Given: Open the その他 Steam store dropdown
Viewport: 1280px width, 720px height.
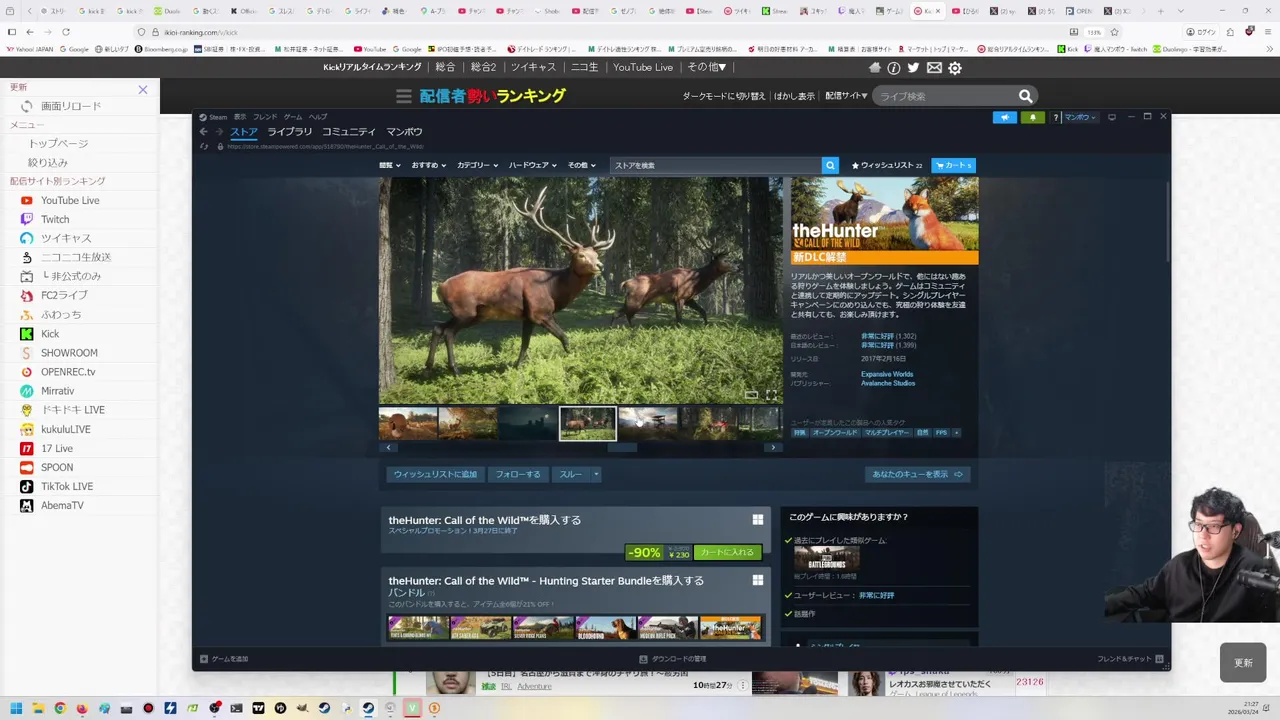Looking at the screenshot, I should point(581,165).
